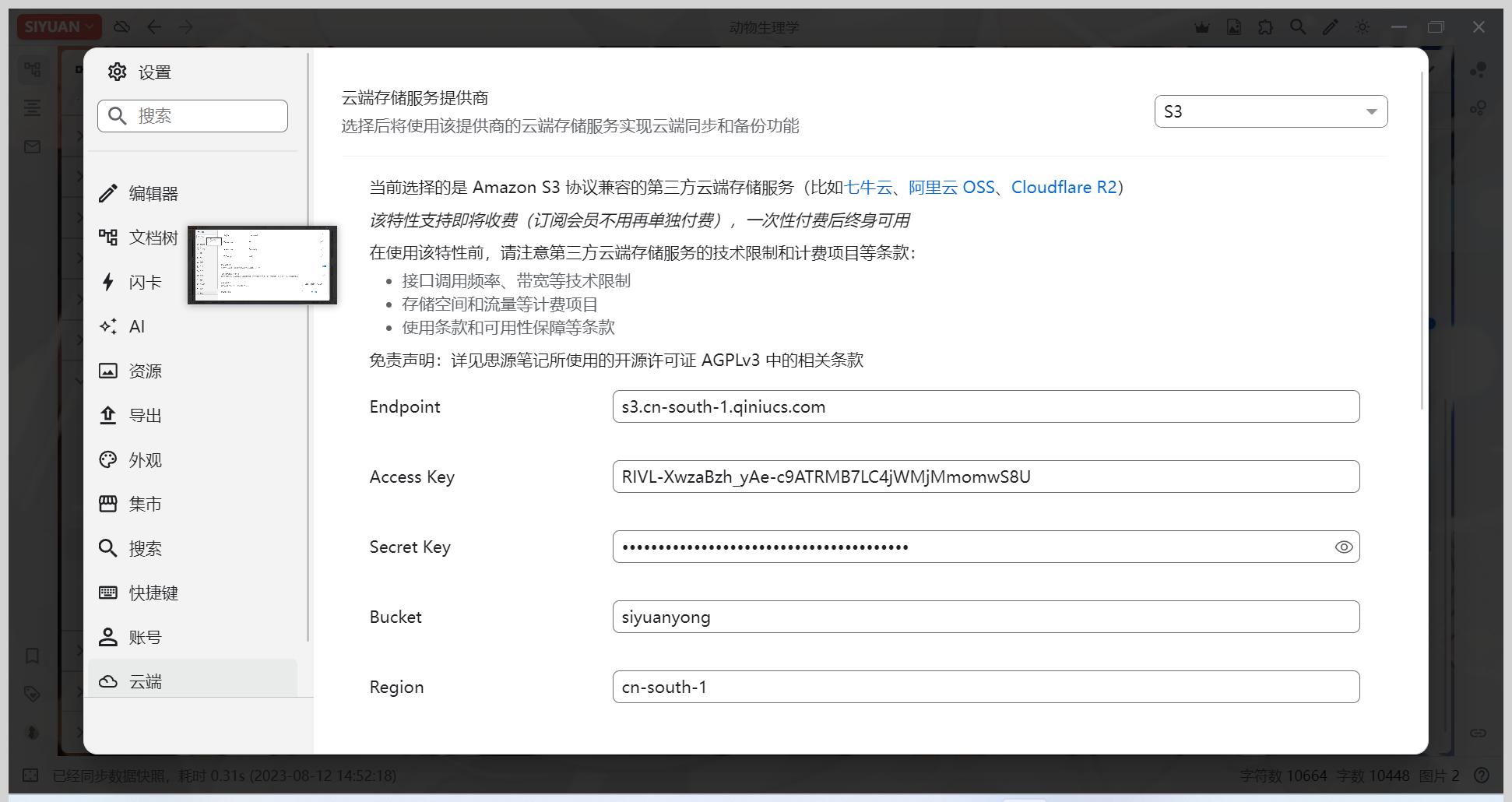Image resolution: width=1512 pixels, height=802 pixels.
Task: Toggle the editor lock pencil icon
Action: tap(1330, 26)
